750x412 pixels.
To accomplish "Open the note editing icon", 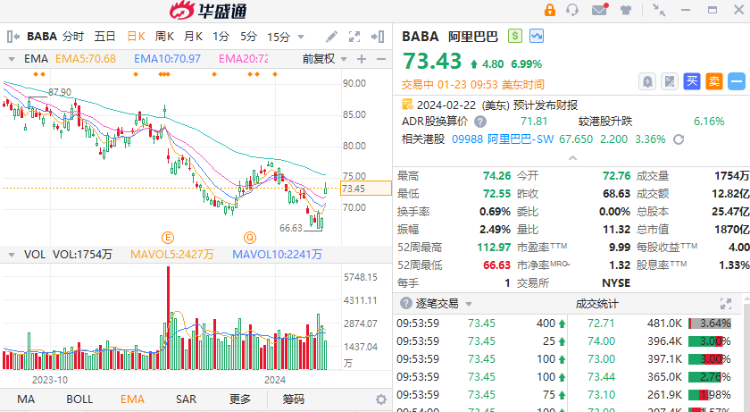I will tap(669, 81).
